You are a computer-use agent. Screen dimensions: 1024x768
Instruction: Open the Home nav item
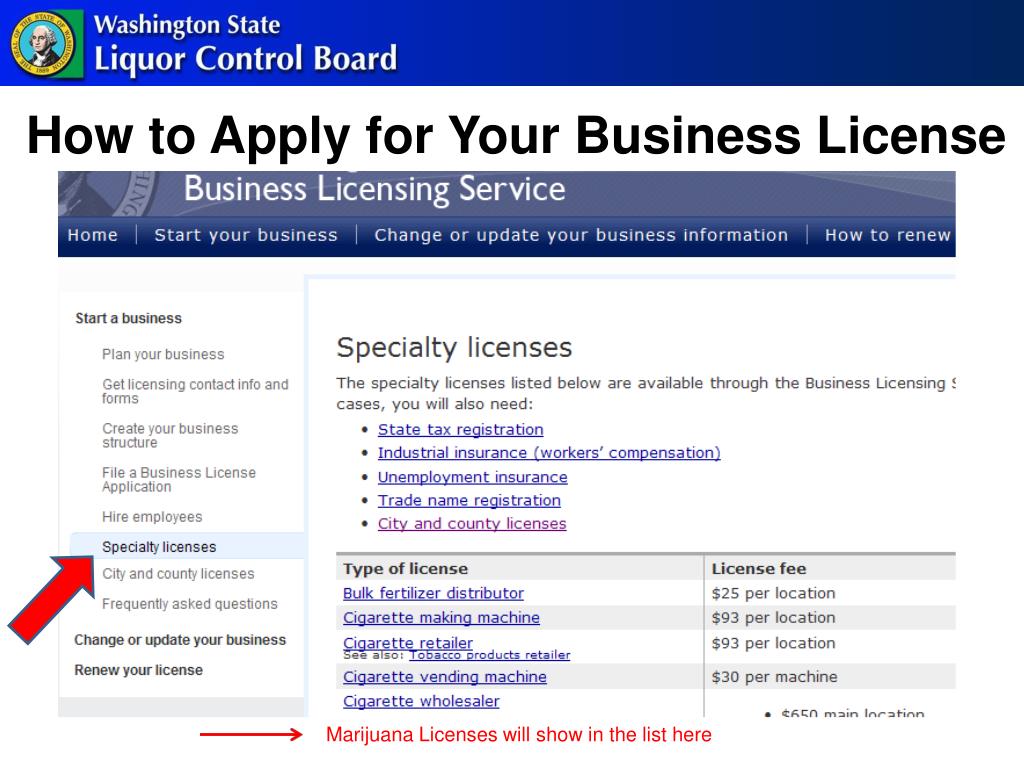tap(93, 235)
